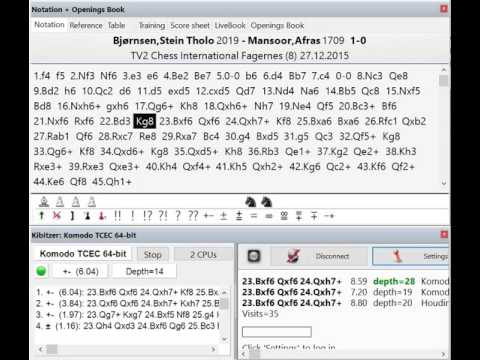Select engine line 3 with evaluation (1.97)
Screen dimensions: 480x360
[x=128, y=314]
